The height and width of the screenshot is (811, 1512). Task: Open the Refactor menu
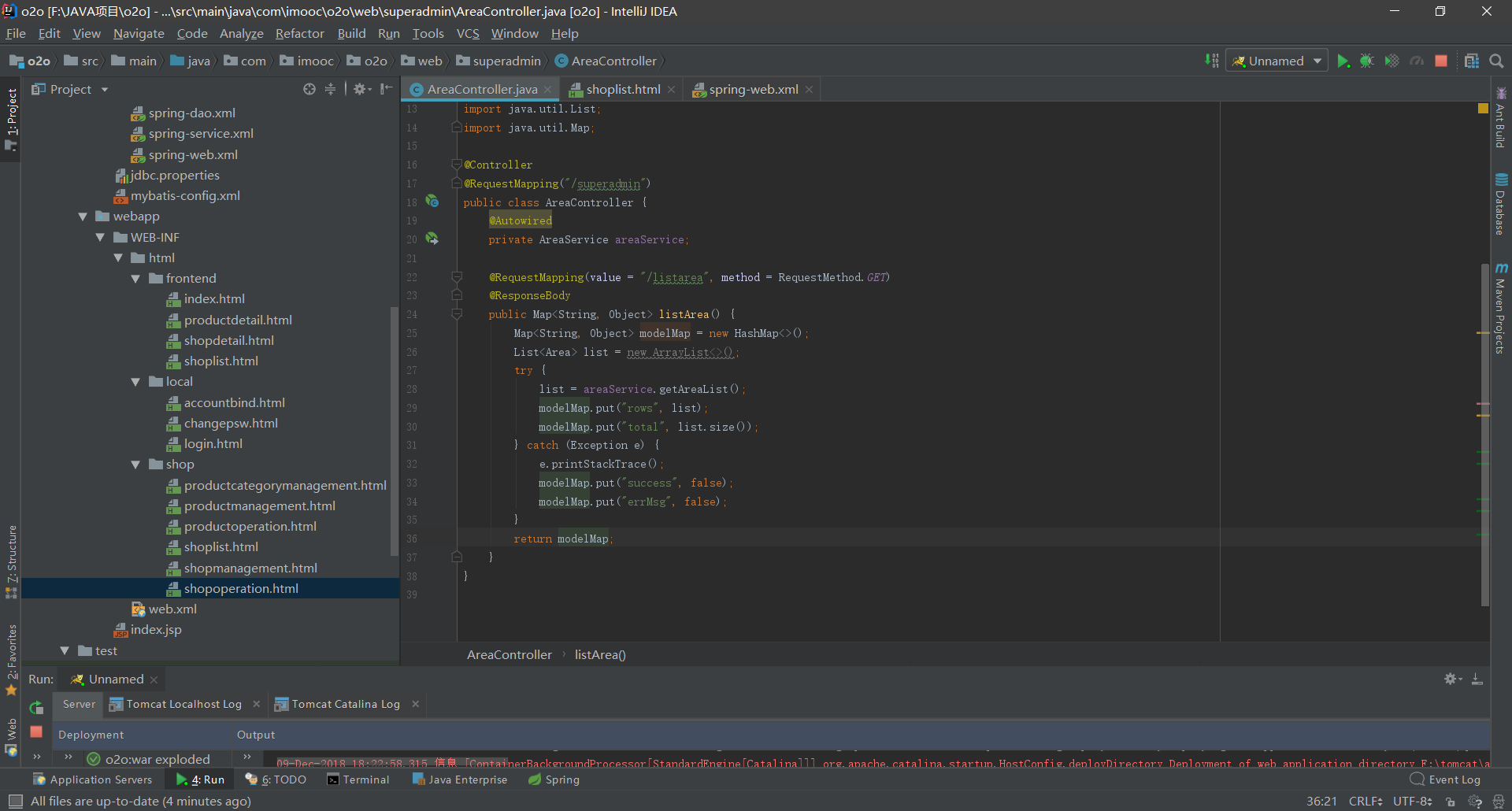(x=299, y=33)
